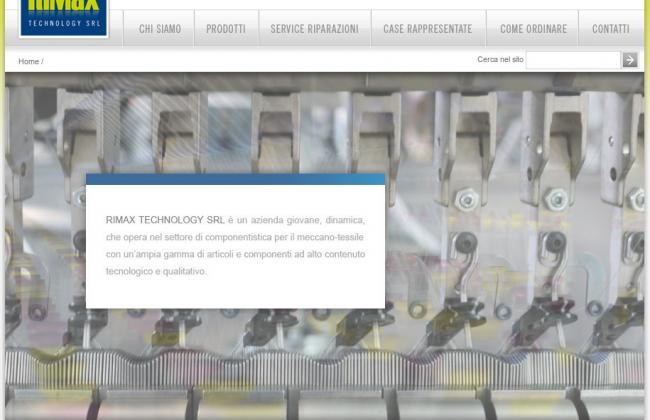Open the Come Ordinare page
This screenshot has height=420, width=650.
pyautogui.click(x=533, y=29)
